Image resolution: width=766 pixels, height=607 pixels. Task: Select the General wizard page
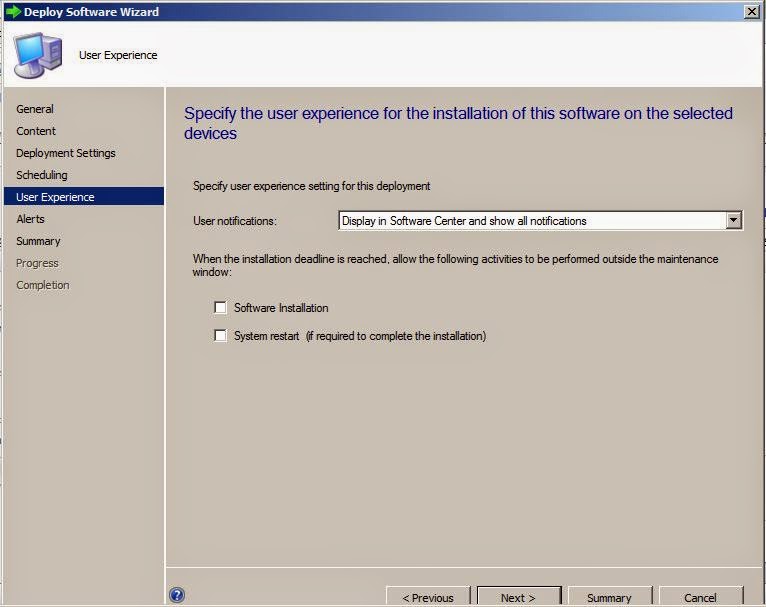(35, 109)
